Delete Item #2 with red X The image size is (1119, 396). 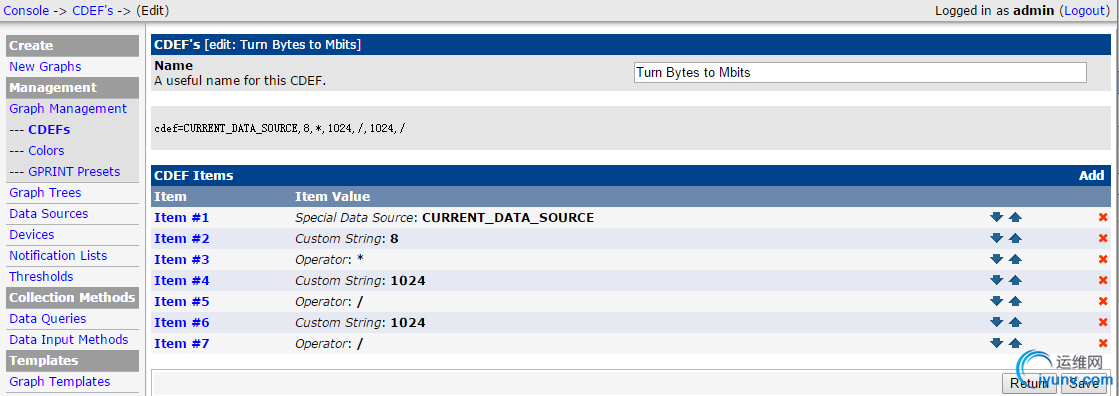(1103, 238)
